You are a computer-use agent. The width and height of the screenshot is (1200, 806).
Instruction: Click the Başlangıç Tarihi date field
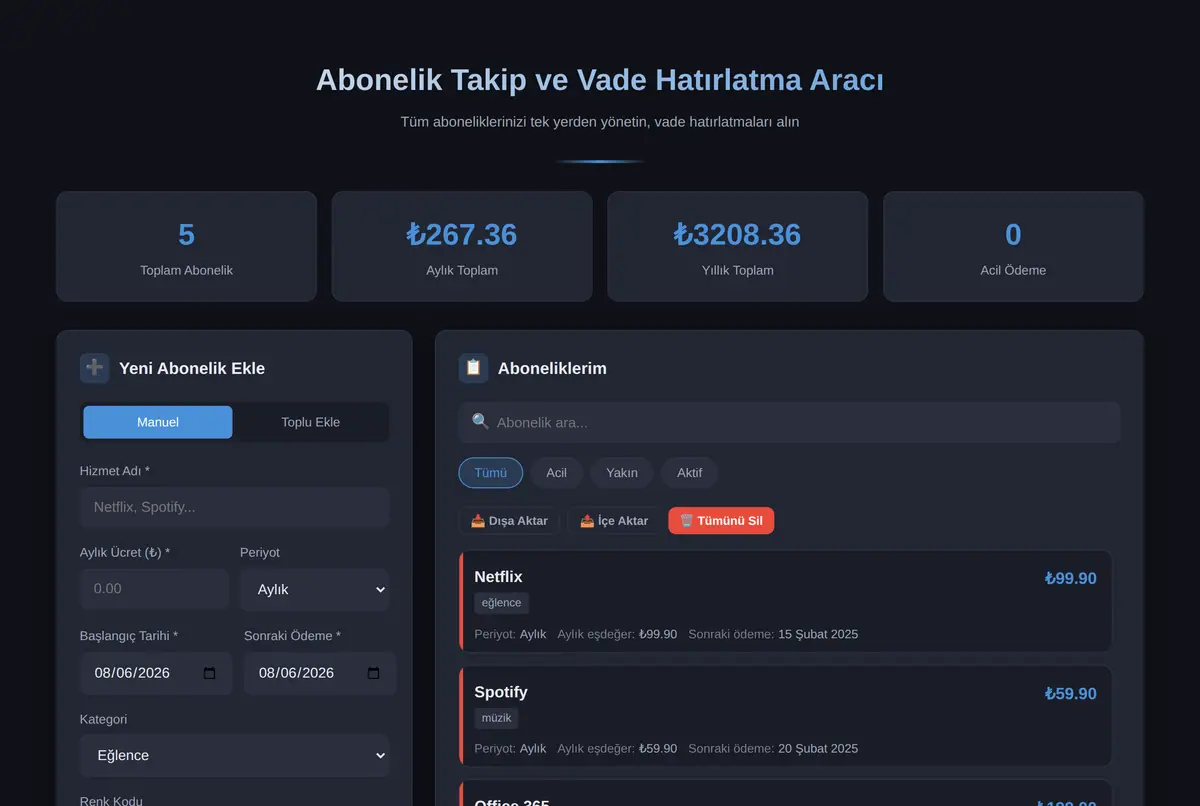156,673
